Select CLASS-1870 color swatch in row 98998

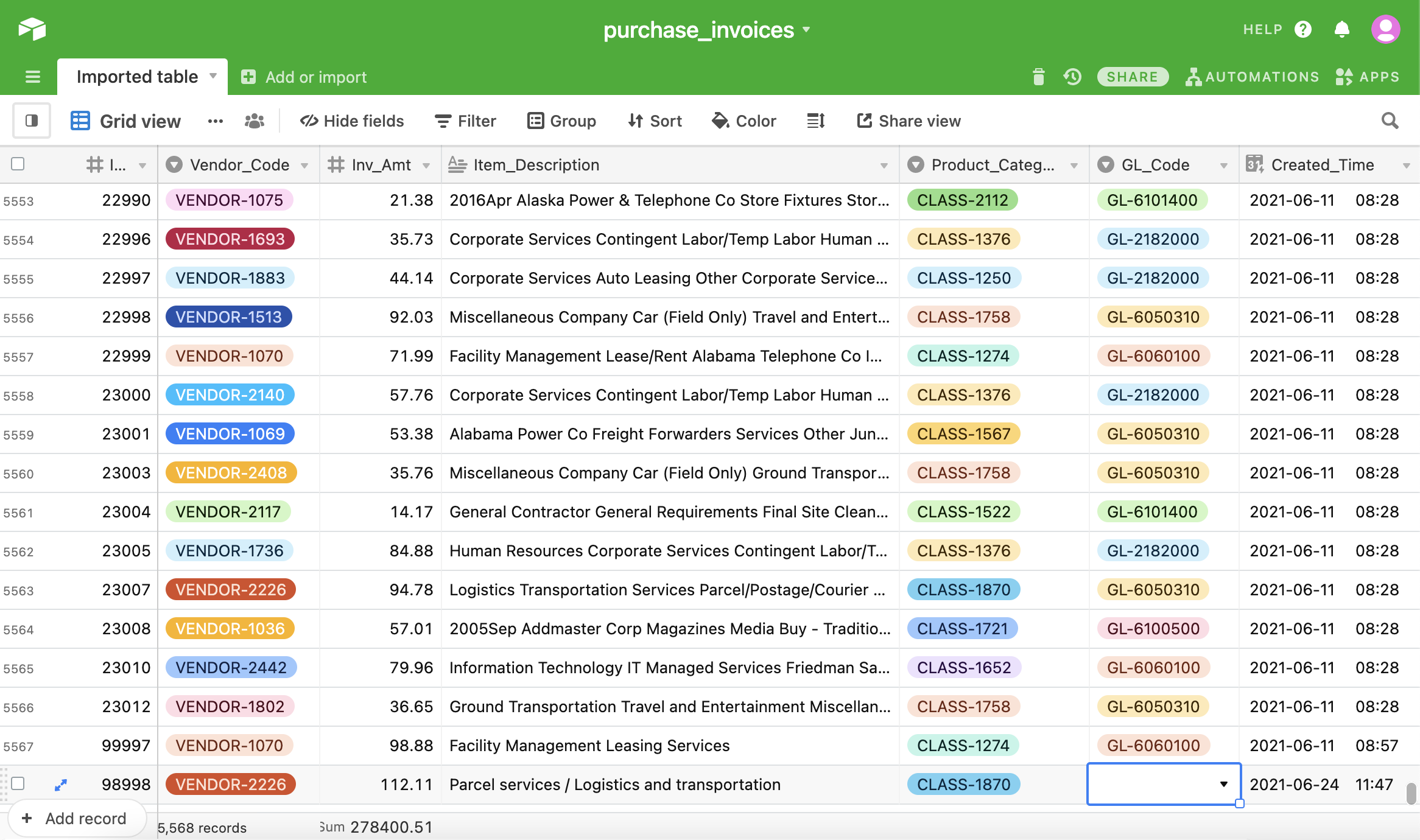click(963, 784)
